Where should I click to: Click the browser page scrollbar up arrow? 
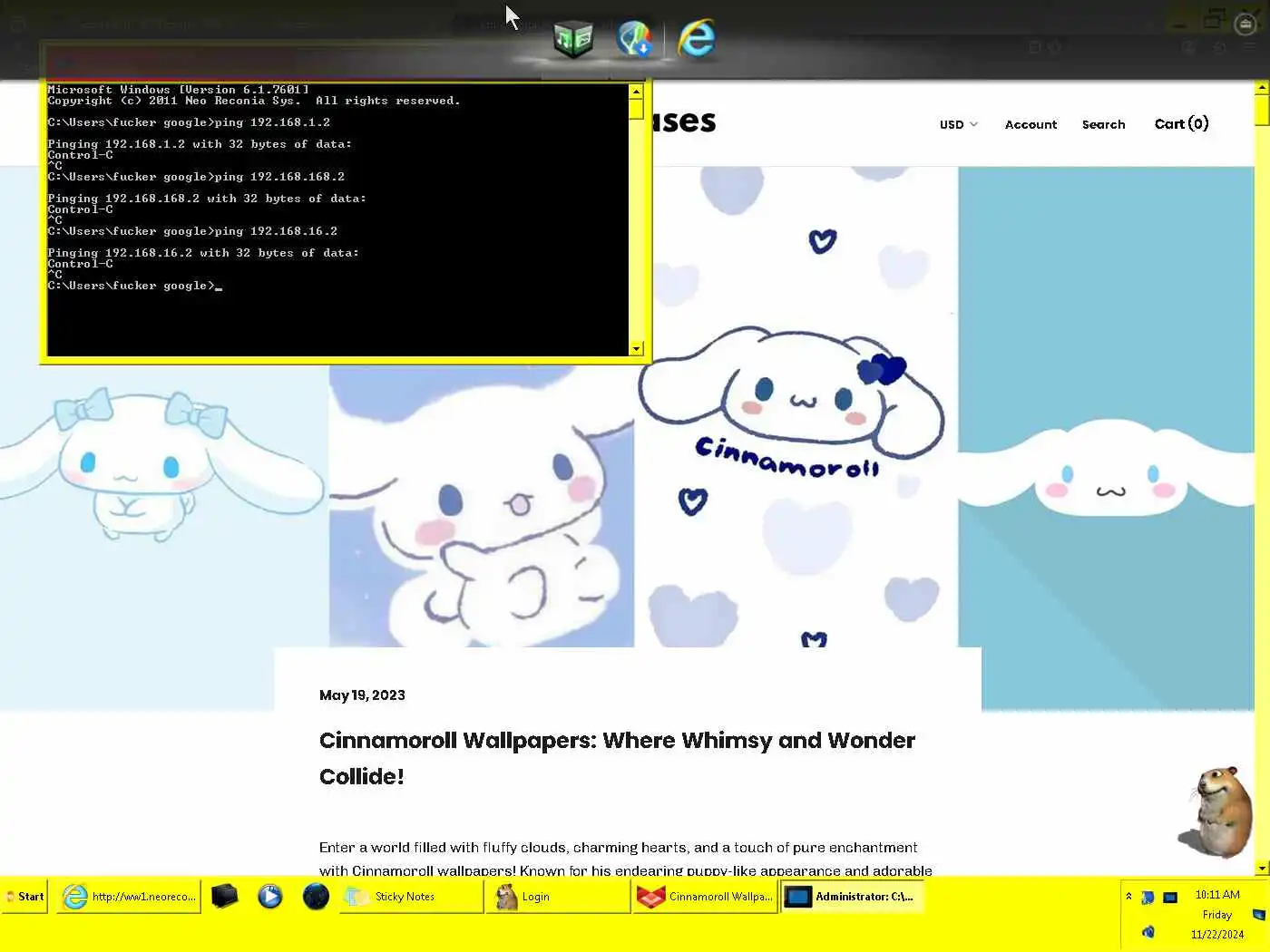coord(1262,88)
